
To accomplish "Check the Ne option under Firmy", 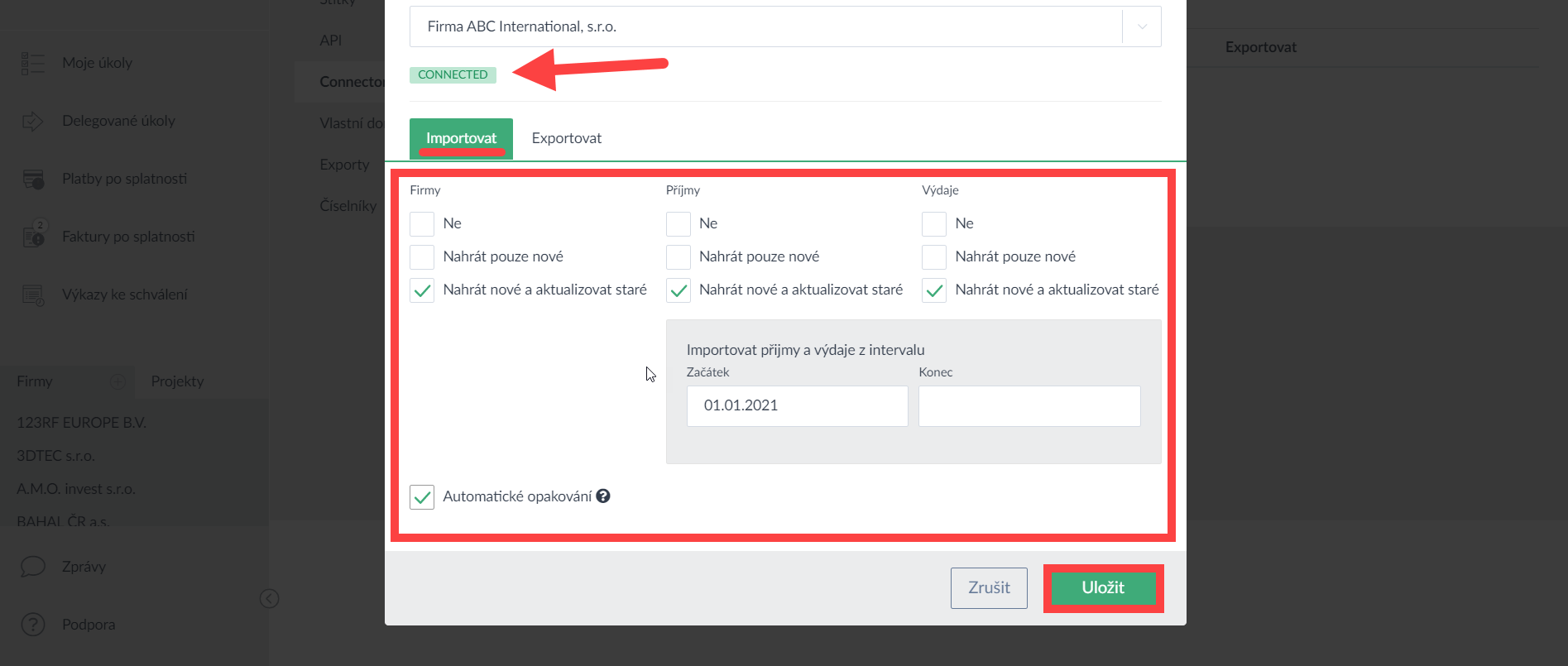I will pos(422,224).
